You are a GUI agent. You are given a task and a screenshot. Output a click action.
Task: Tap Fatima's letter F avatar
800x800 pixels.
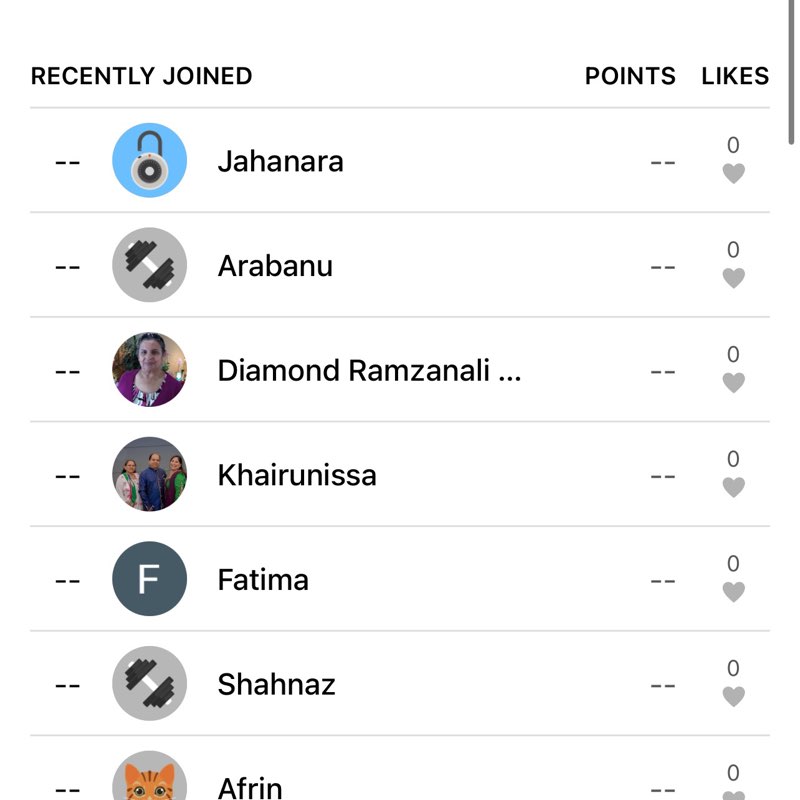[149, 579]
